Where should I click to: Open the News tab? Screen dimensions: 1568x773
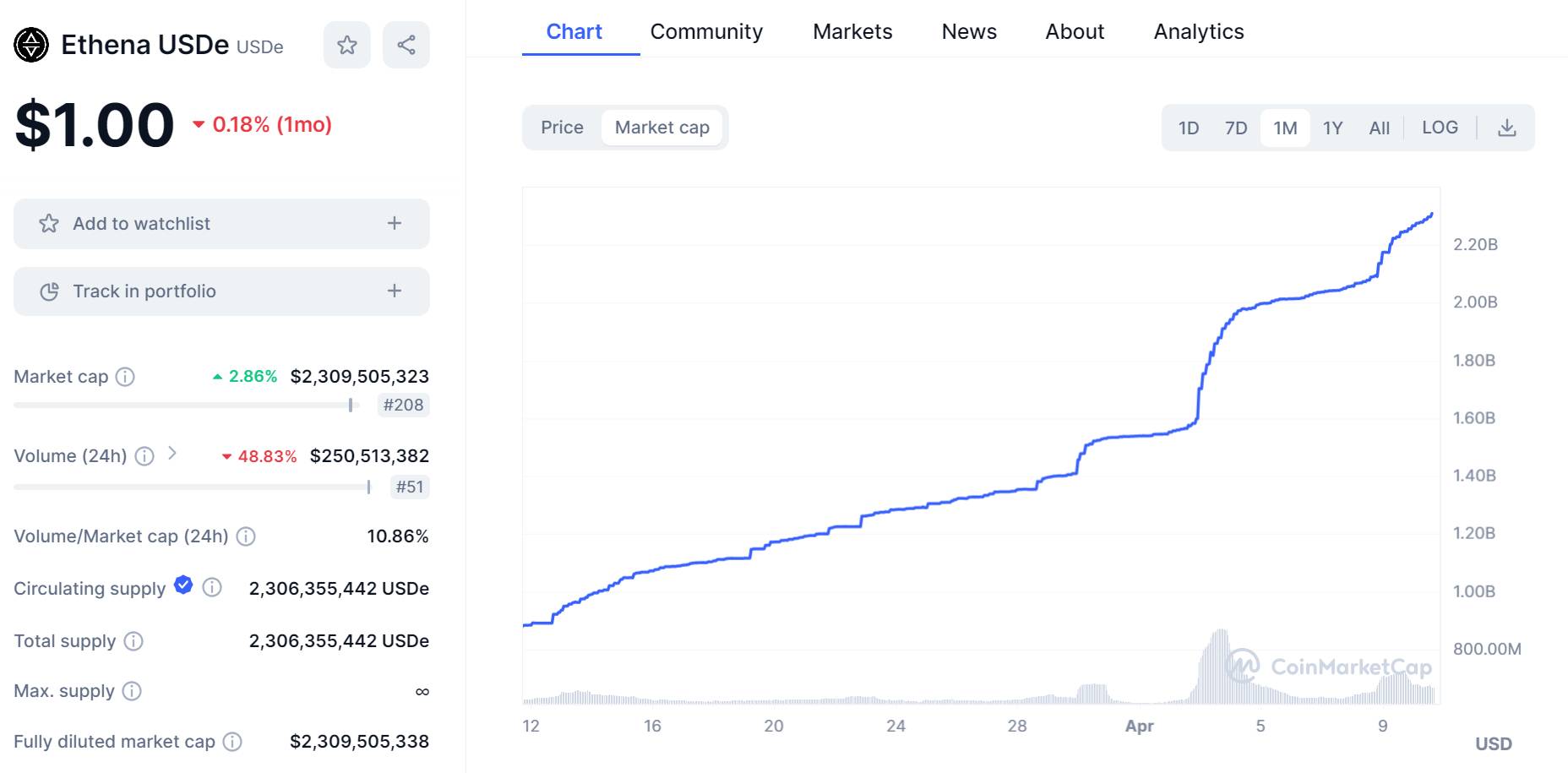(x=969, y=32)
